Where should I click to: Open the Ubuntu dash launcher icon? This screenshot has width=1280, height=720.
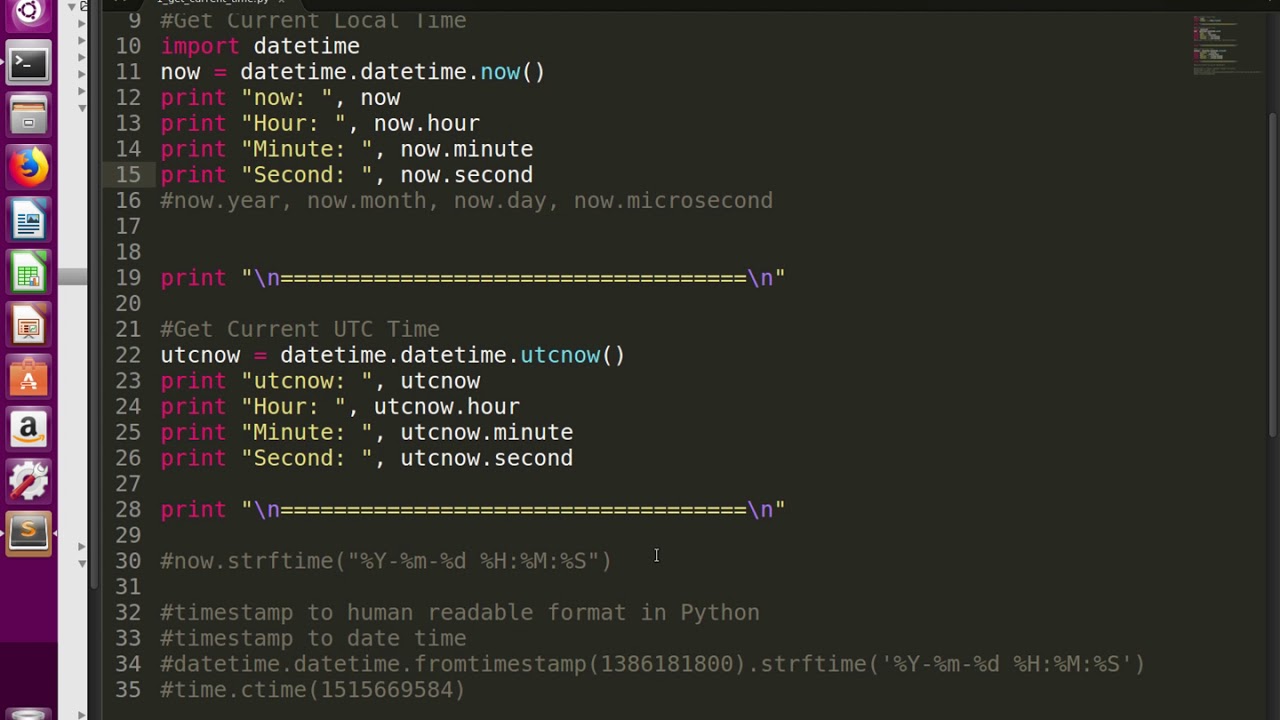(28, 12)
